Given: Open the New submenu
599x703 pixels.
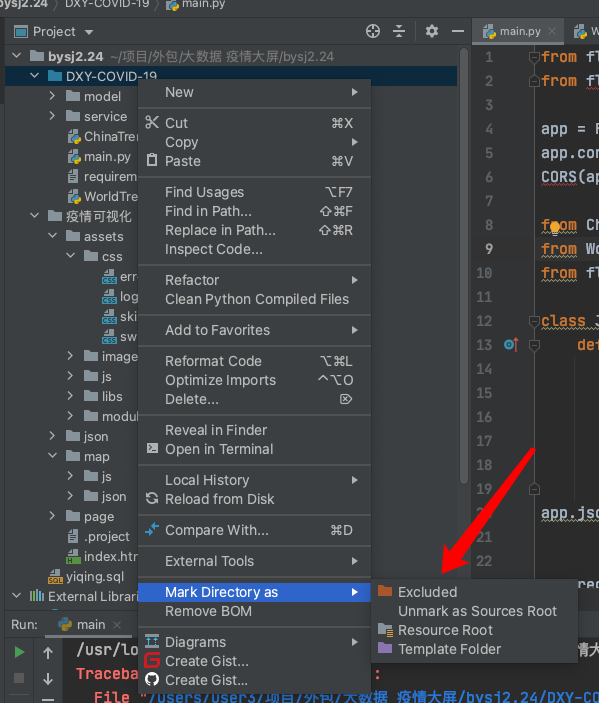Looking at the screenshot, I should 254,92.
